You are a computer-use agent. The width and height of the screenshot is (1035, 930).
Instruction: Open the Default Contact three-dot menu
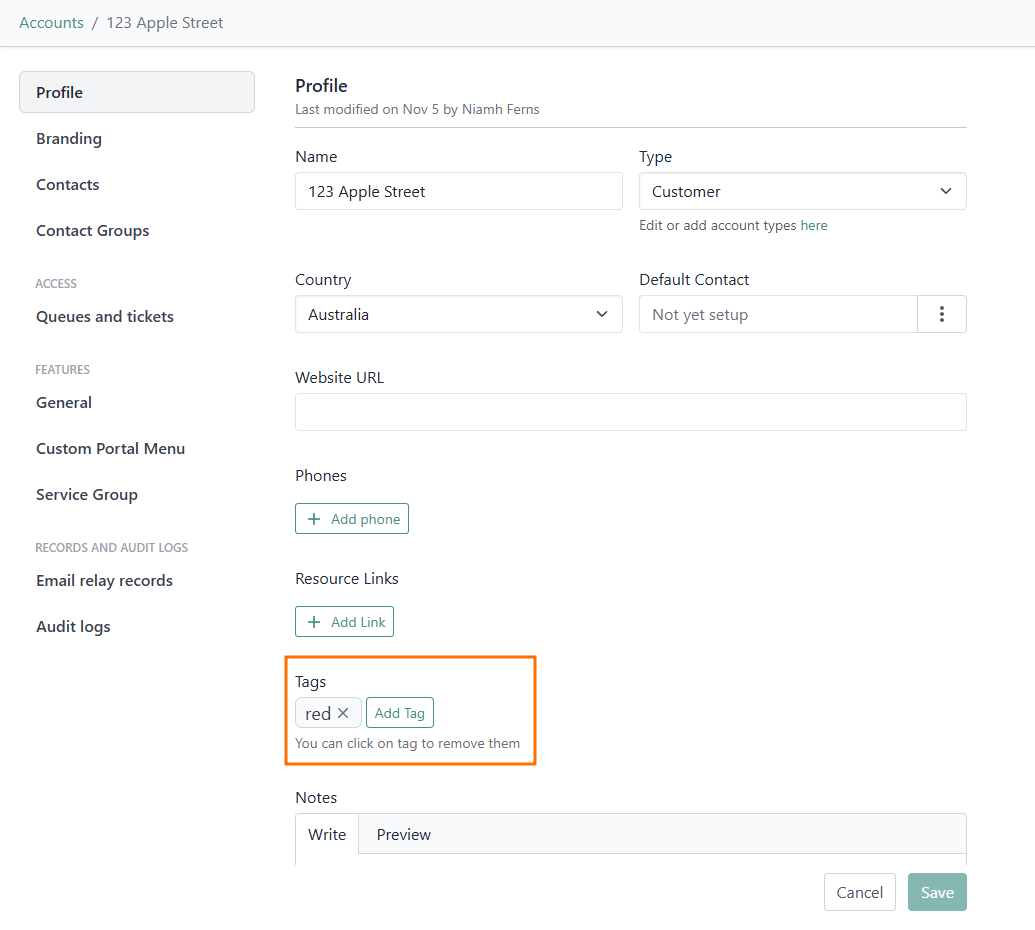point(942,314)
